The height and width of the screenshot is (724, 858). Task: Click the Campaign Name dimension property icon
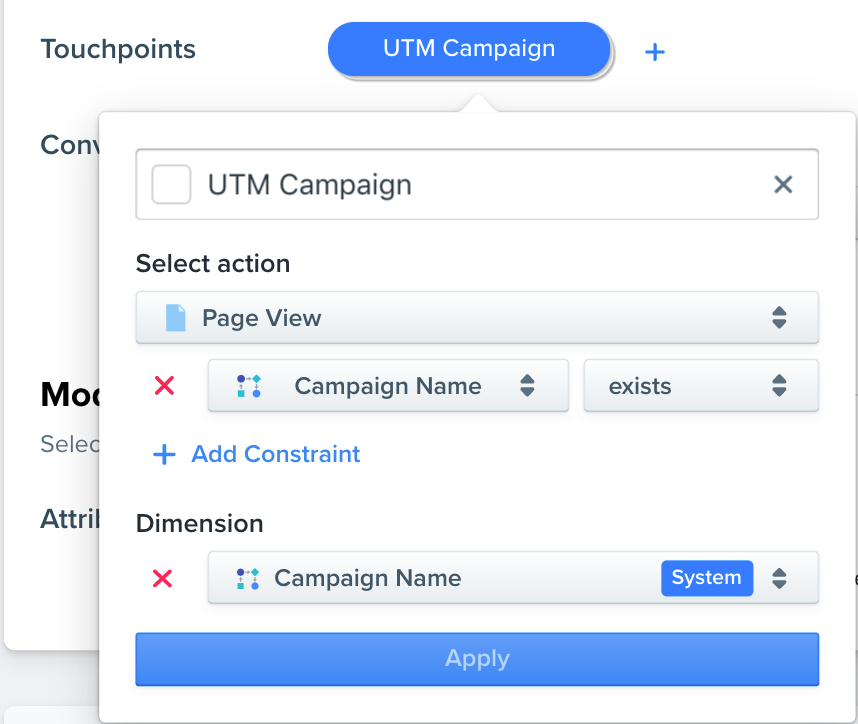click(x=247, y=578)
